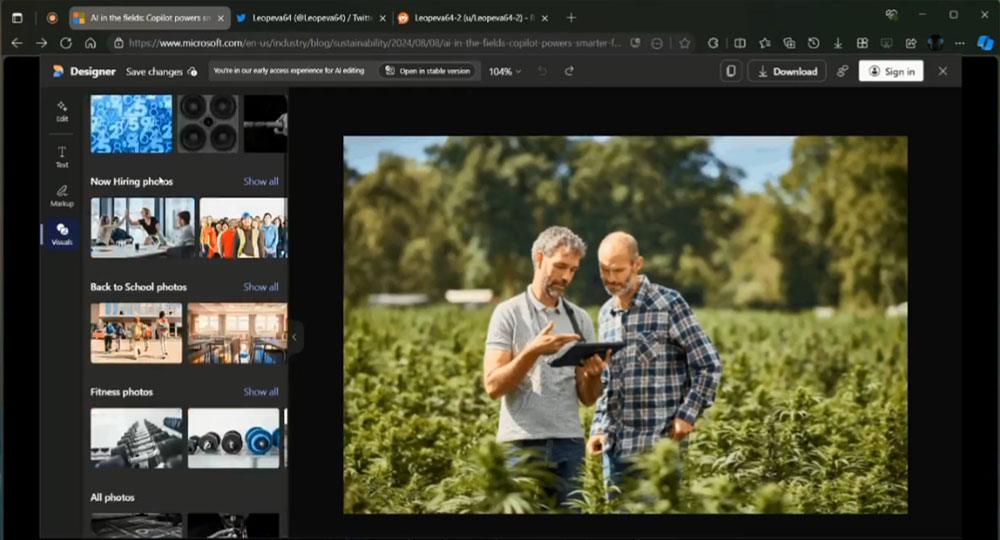This screenshot has height=540, width=1000.
Task: Close the AI in the fields tab
Action: (x=221, y=18)
